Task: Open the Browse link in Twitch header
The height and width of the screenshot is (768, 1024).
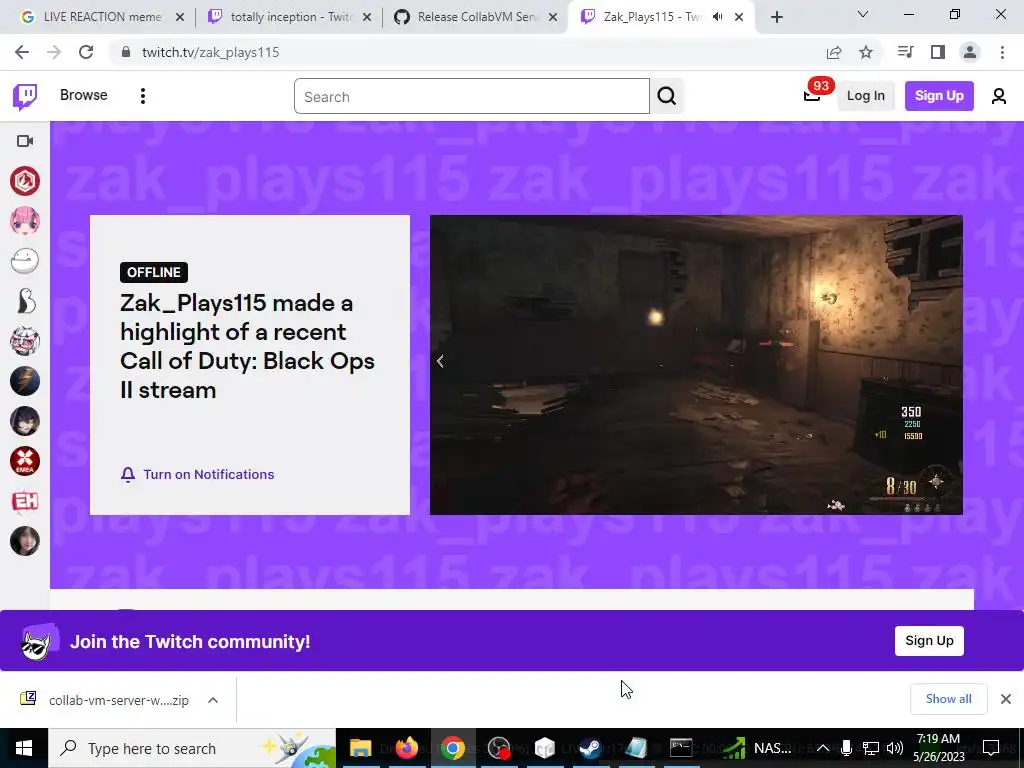Action: click(x=84, y=95)
